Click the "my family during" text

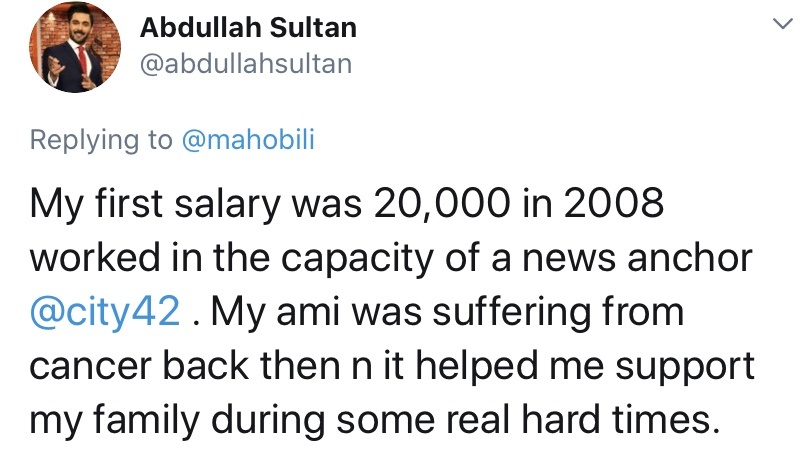pyautogui.click(x=177, y=421)
